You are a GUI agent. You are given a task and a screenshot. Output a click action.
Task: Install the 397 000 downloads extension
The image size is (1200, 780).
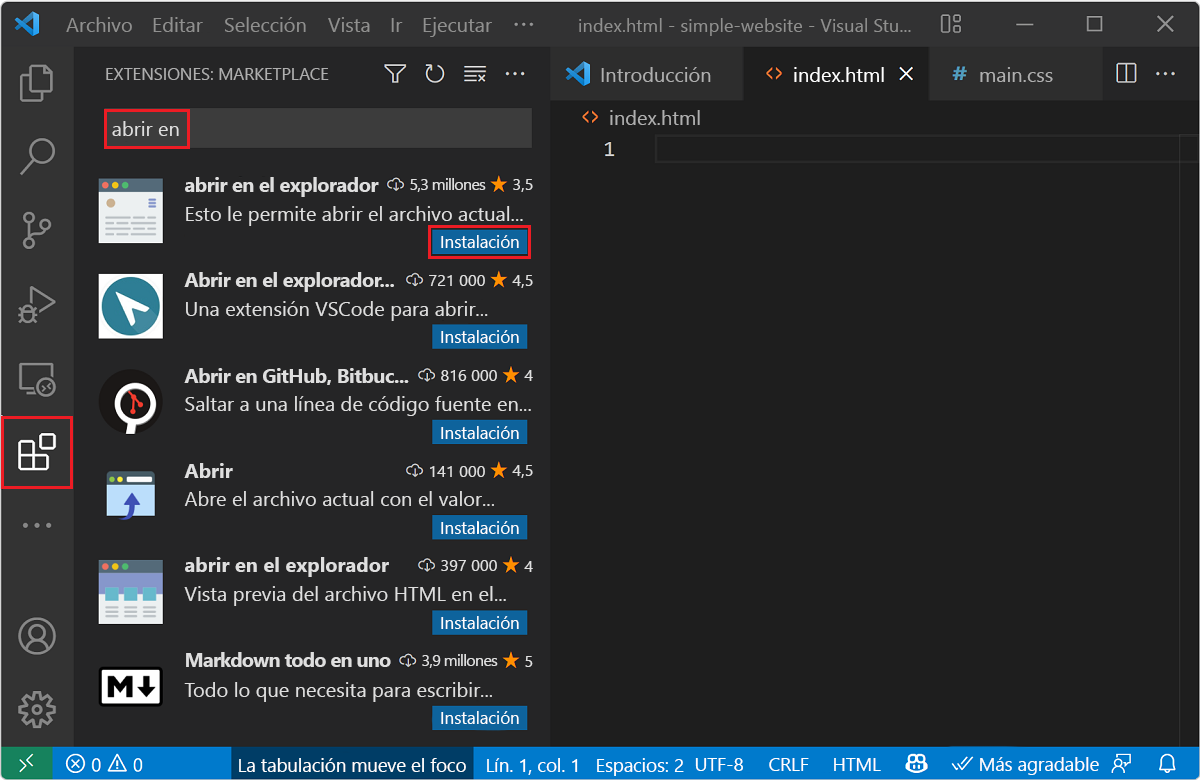click(479, 623)
